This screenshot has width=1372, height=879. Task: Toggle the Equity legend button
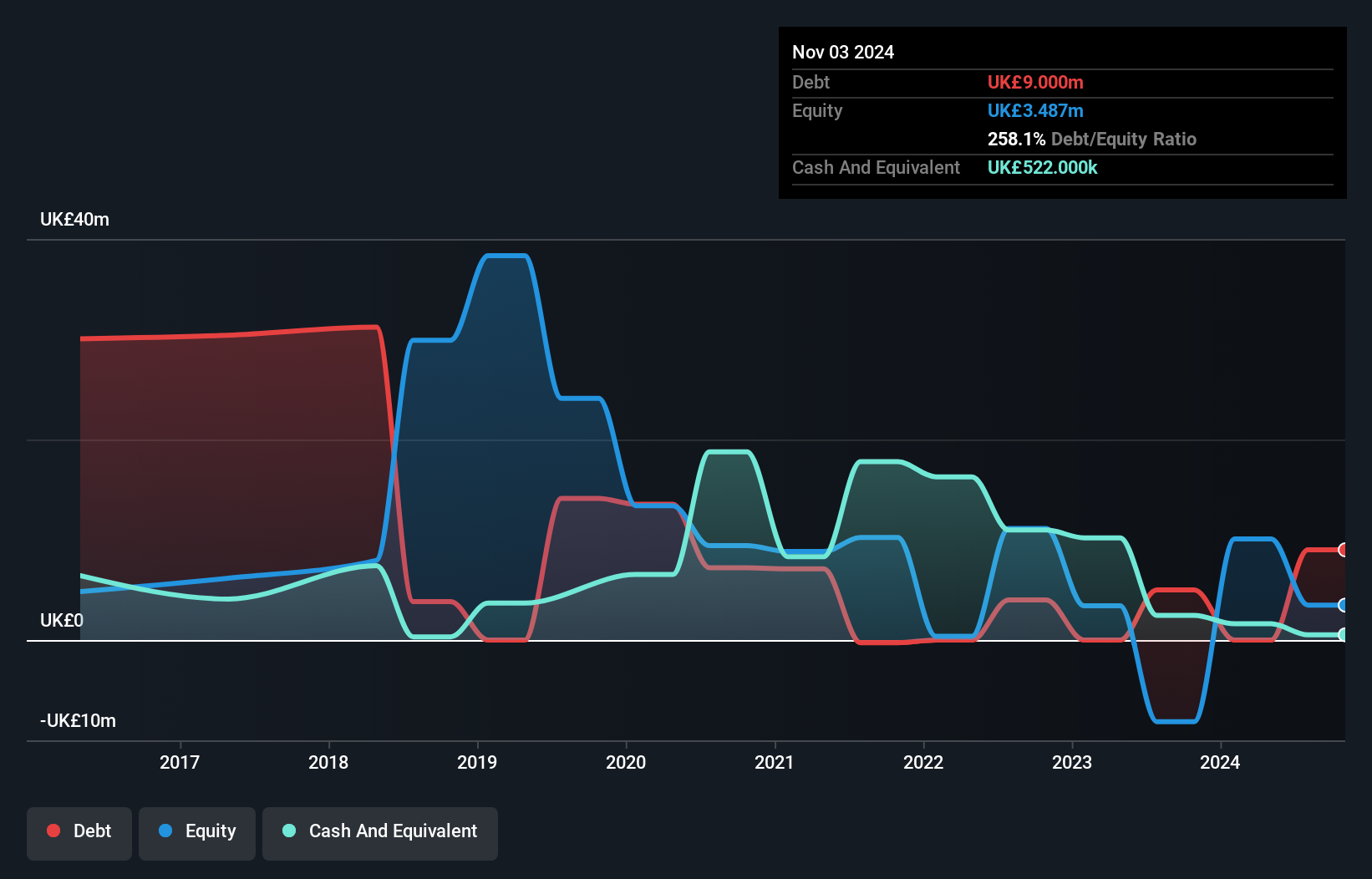(x=197, y=833)
